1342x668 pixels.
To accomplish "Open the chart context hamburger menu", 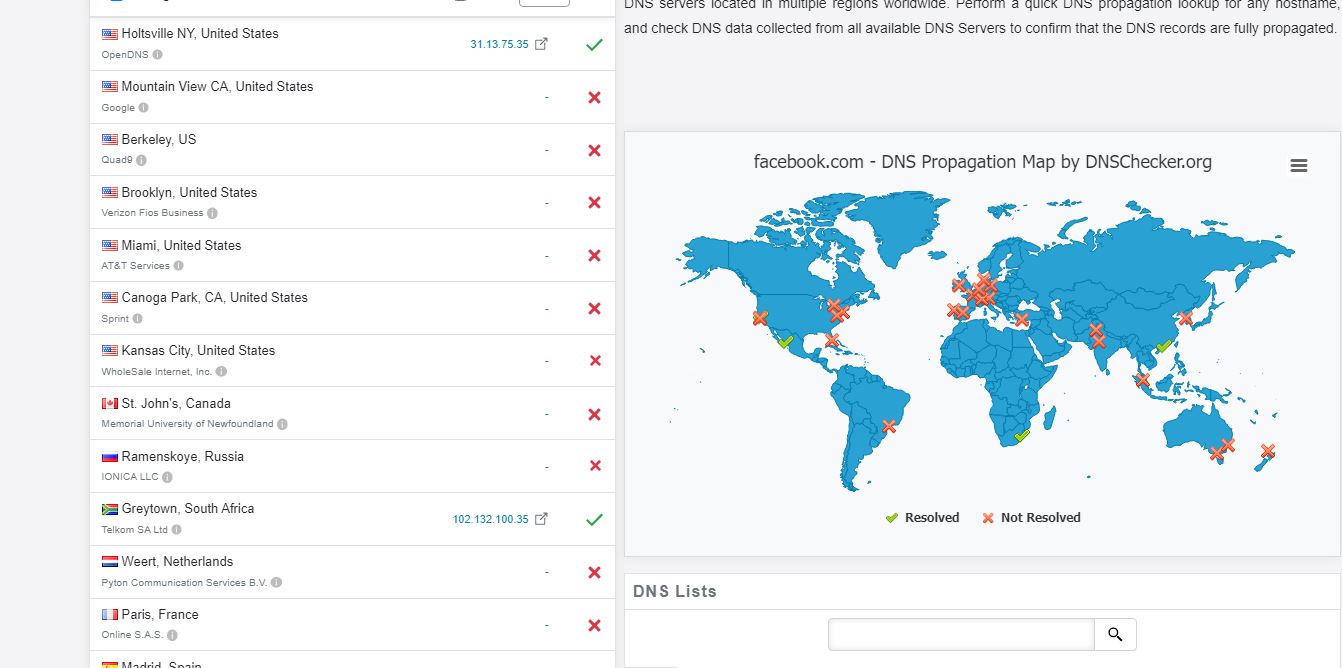I will point(1298,166).
